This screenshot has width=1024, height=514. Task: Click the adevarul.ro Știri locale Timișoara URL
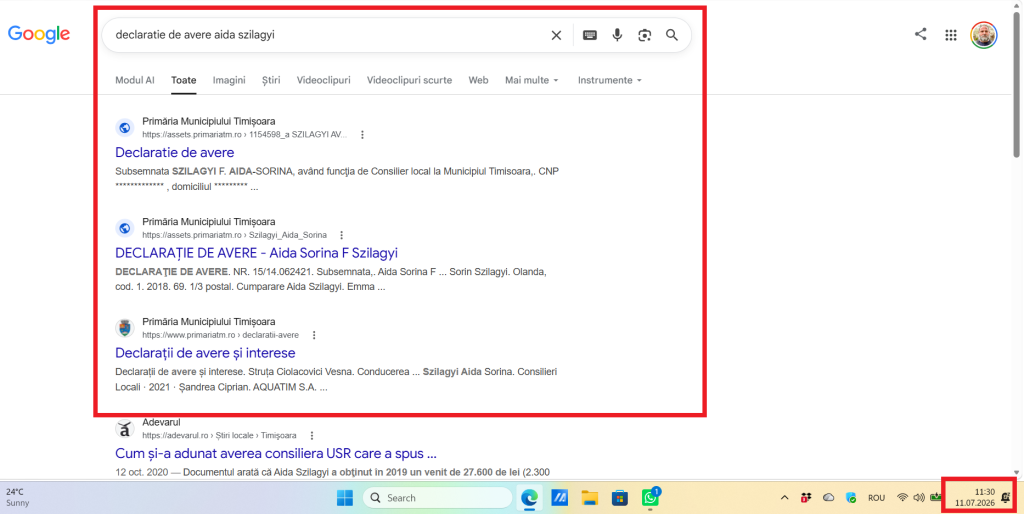pyautogui.click(x=219, y=436)
